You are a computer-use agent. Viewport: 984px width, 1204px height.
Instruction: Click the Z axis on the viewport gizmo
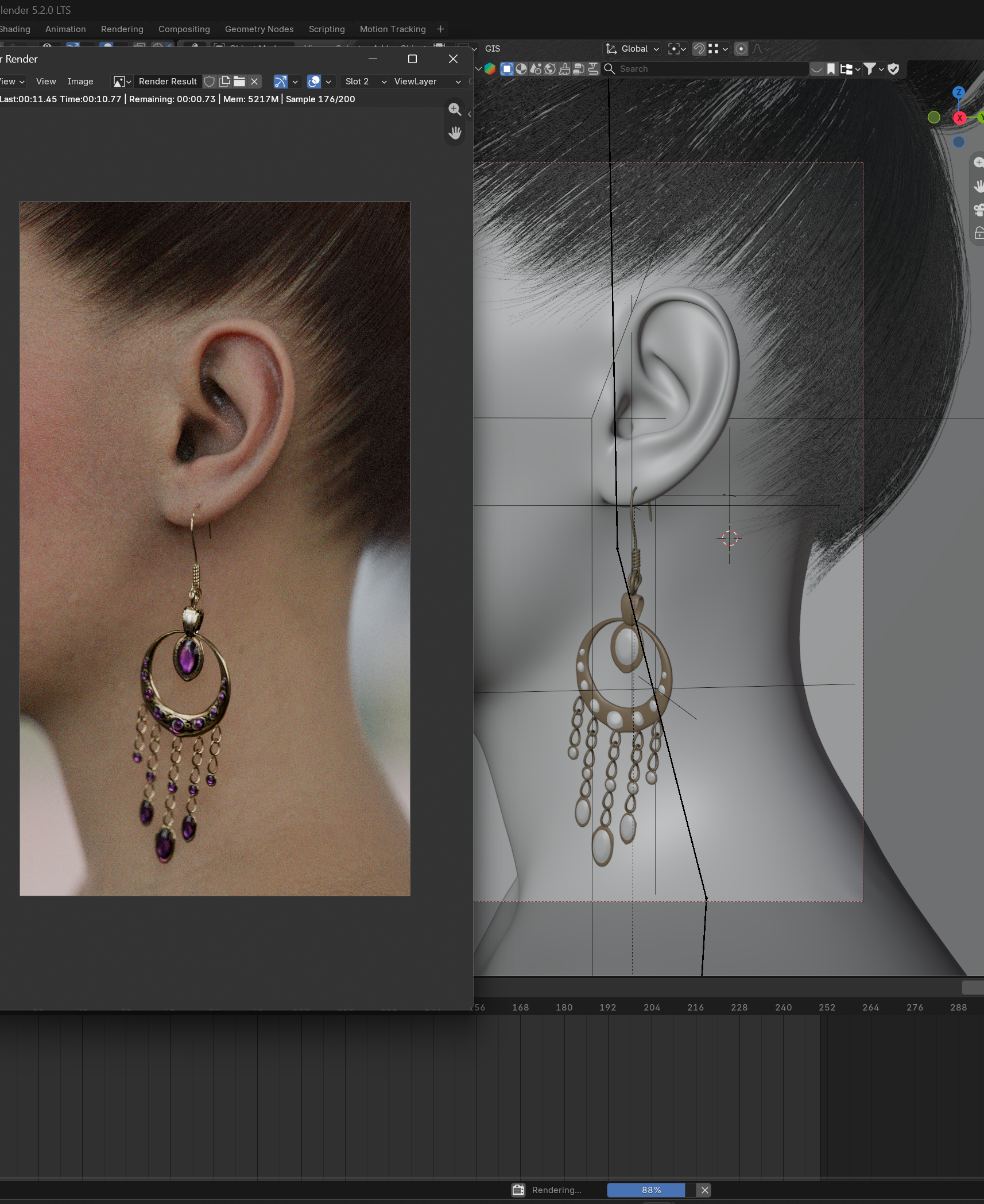[x=959, y=92]
